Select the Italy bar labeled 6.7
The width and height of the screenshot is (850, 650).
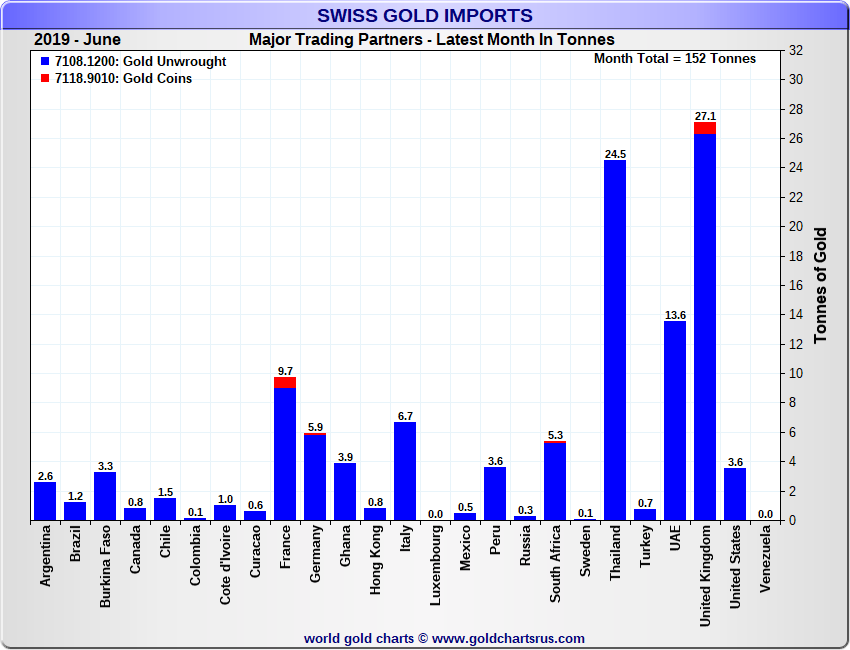click(x=405, y=471)
